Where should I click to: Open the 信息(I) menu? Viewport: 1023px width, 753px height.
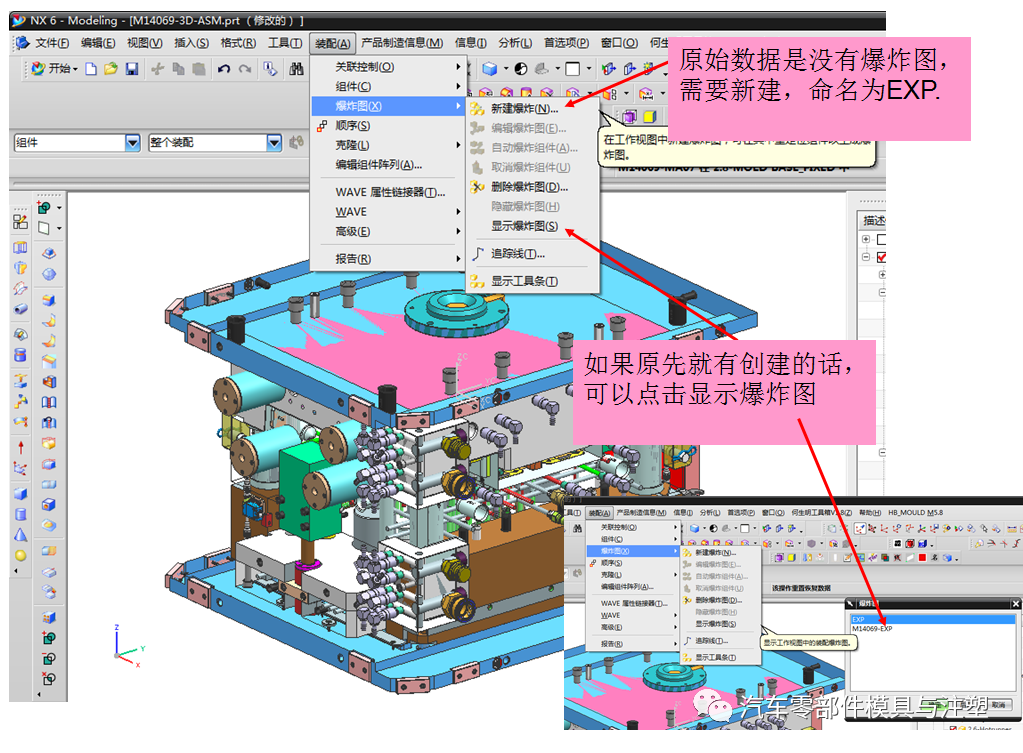click(x=470, y=43)
